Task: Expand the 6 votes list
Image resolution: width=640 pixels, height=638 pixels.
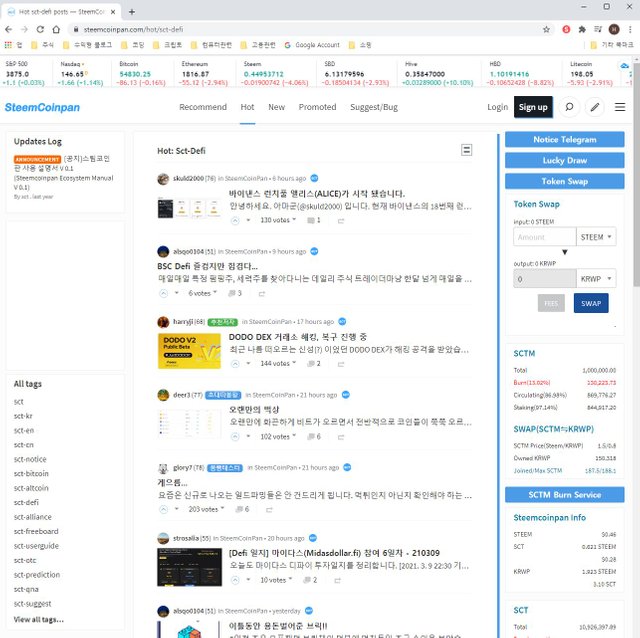Action: tap(202, 293)
